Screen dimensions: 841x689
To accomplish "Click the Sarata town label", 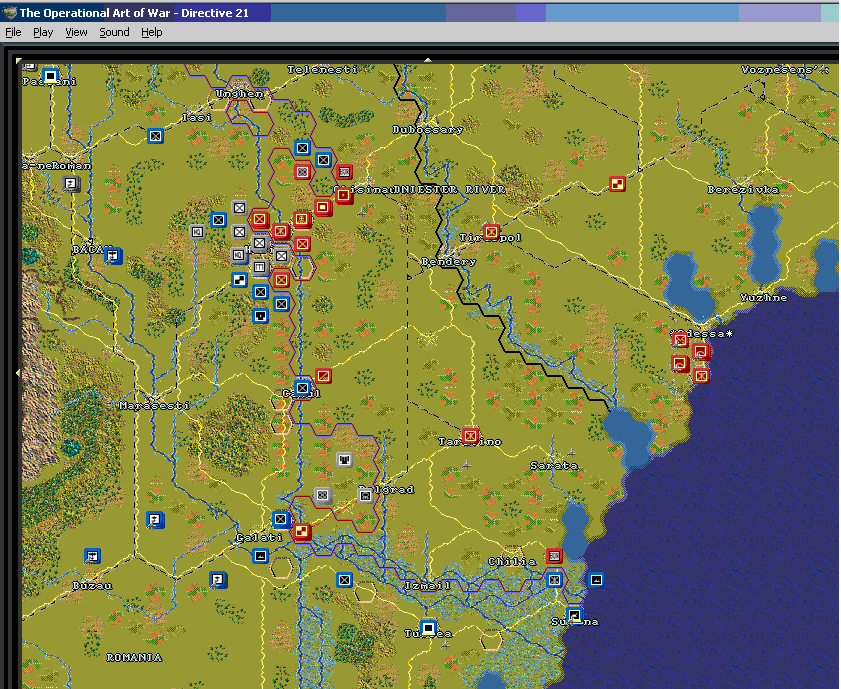I will point(554,466).
